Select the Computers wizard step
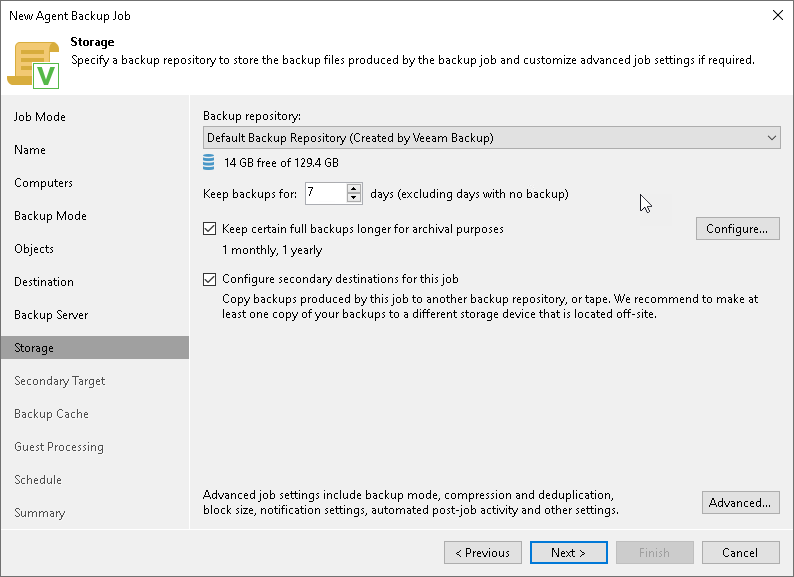This screenshot has width=794, height=577. (43, 183)
